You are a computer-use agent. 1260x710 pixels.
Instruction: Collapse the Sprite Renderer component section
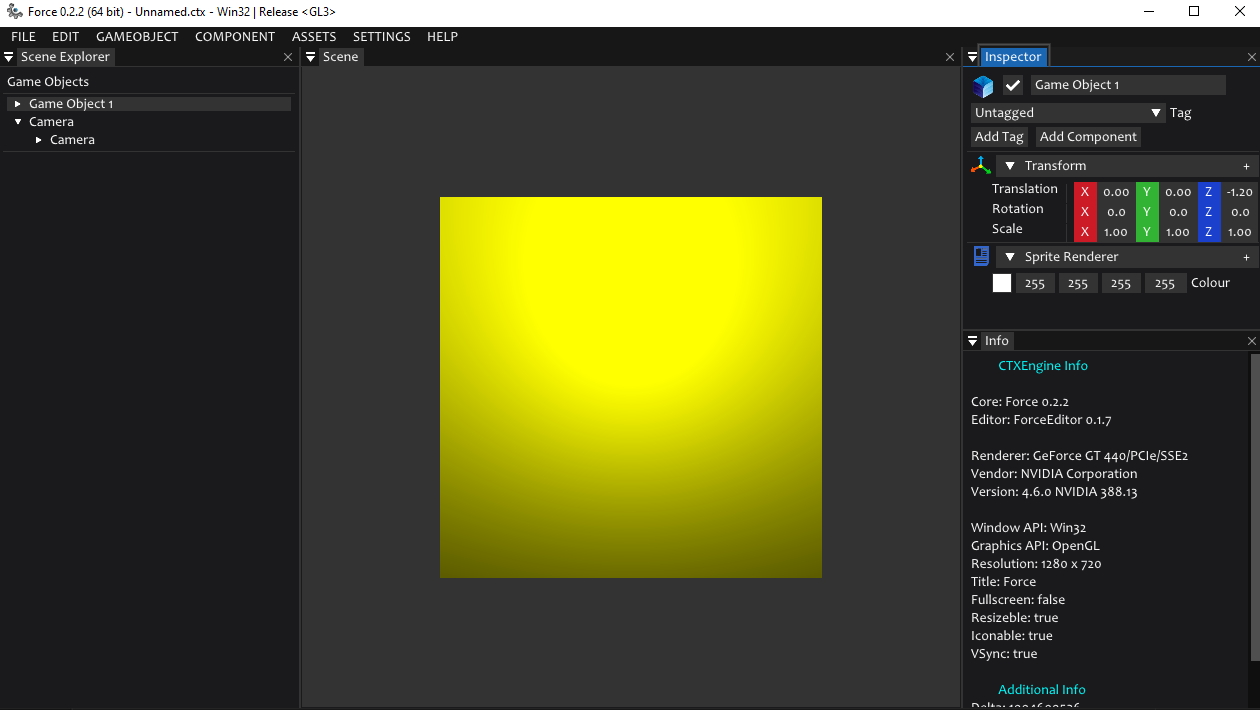[x=1010, y=257]
